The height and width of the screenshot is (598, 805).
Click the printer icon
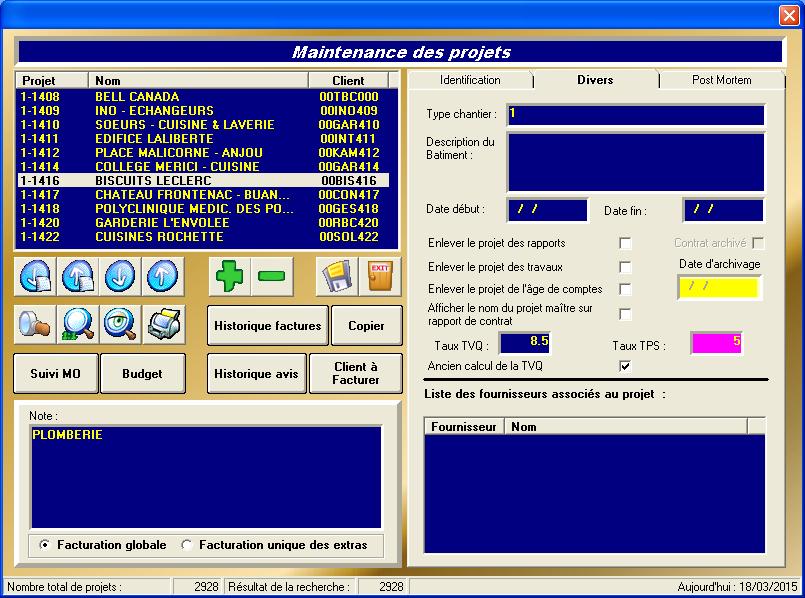[161, 323]
